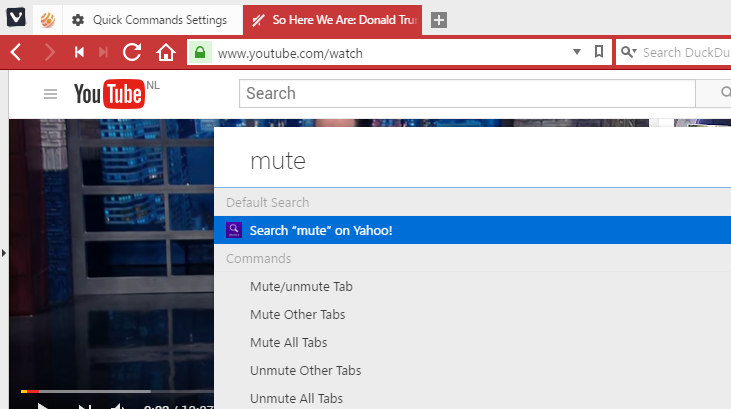This screenshot has height=409, width=731.
Task: Open the YouTube hamburger guide menu
Action: coord(50,94)
